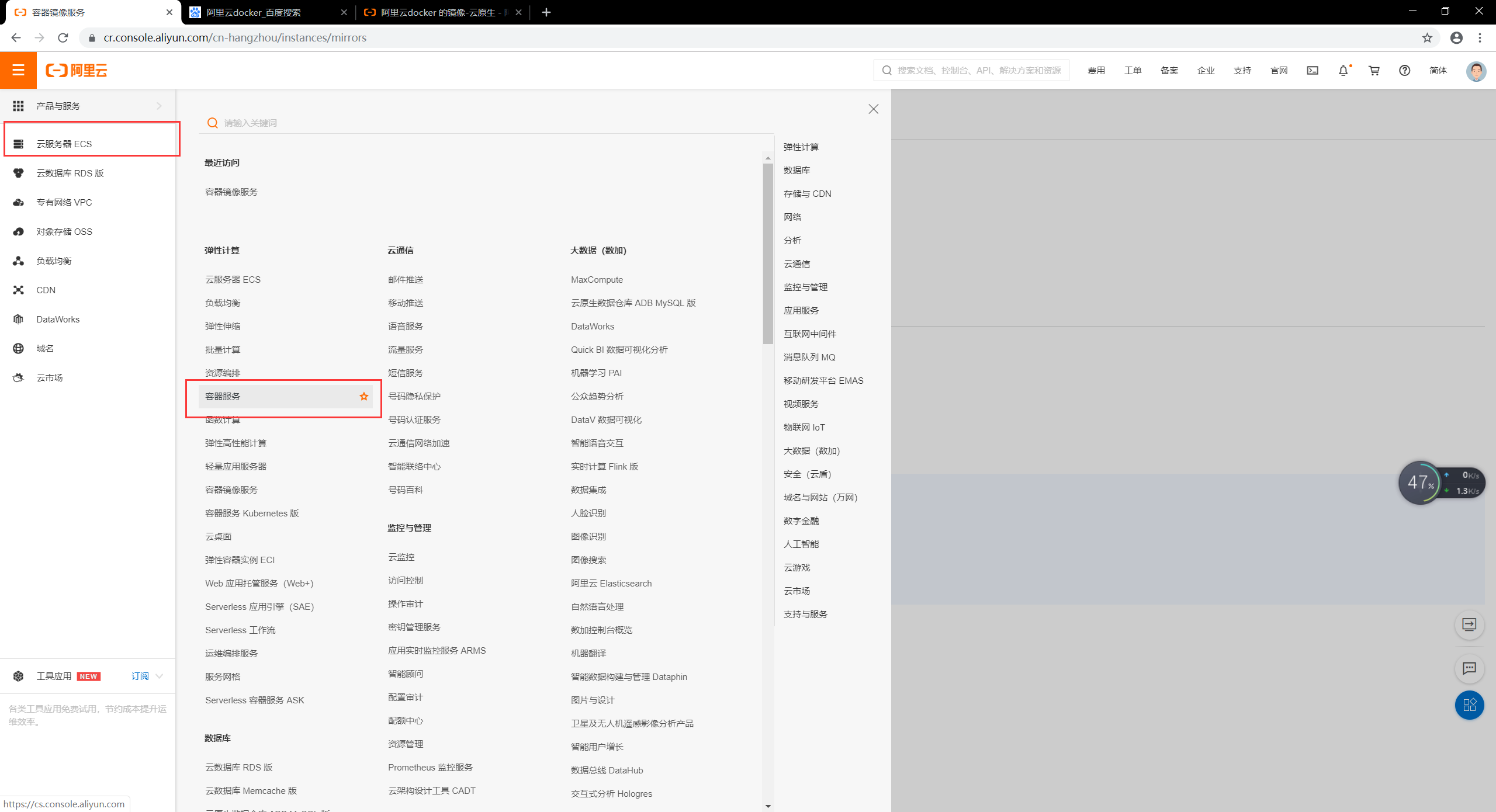This screenshot has width=1496, height=812.
Task: Open MaxCompute link
Action: (x=597, y=279)
